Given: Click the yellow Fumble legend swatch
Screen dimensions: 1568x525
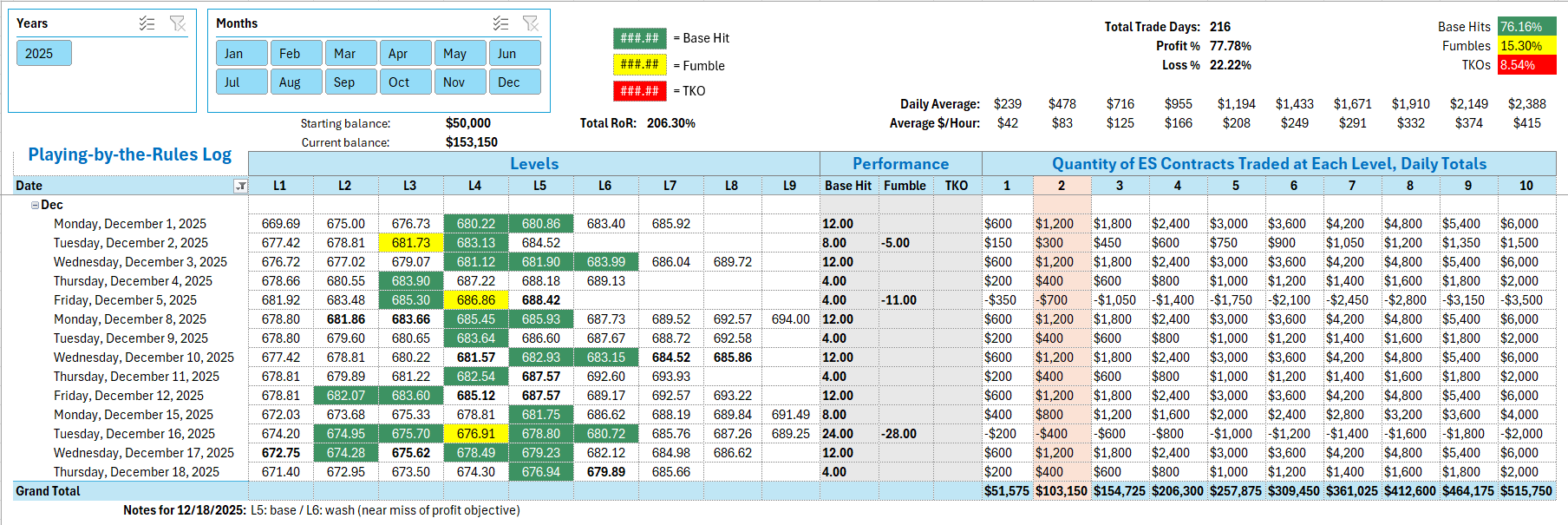Looking at the screenshot, I should [639, 64].
